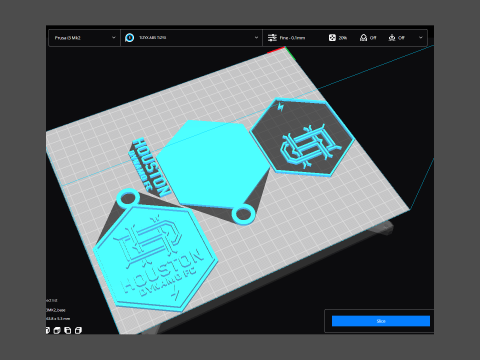
Task: Click the print profile sliders icon
Action: pyautogui.click(x=272, y=38)
